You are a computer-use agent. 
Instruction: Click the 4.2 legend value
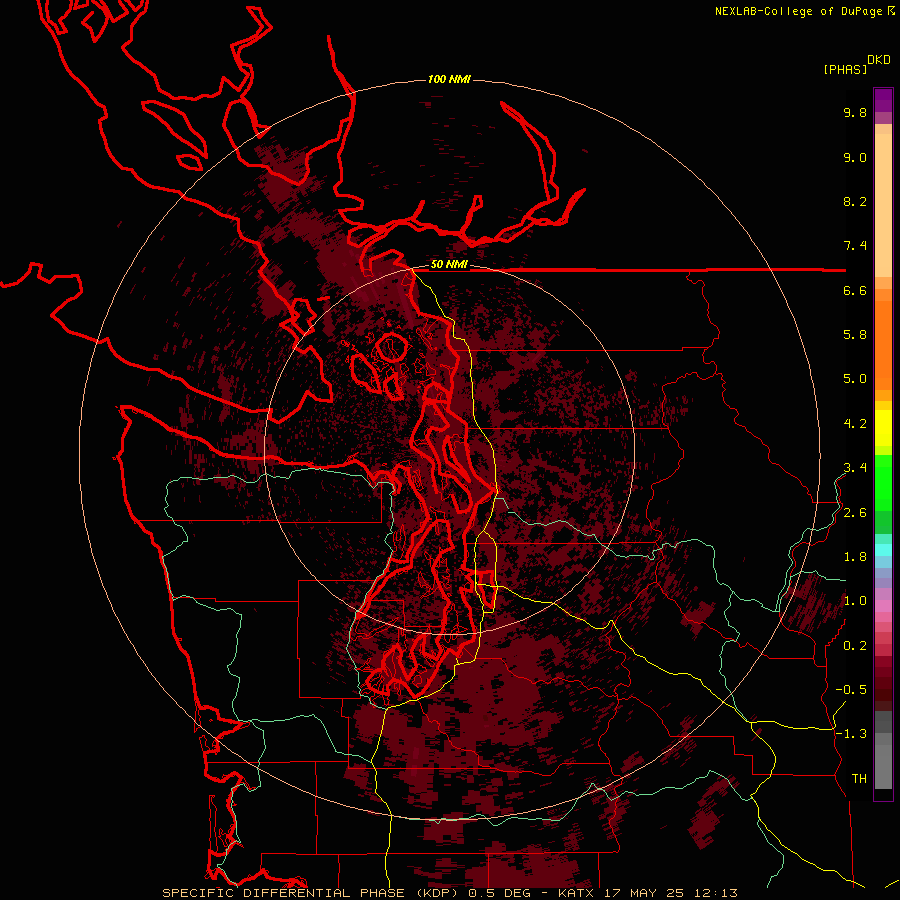coord(855,424)
